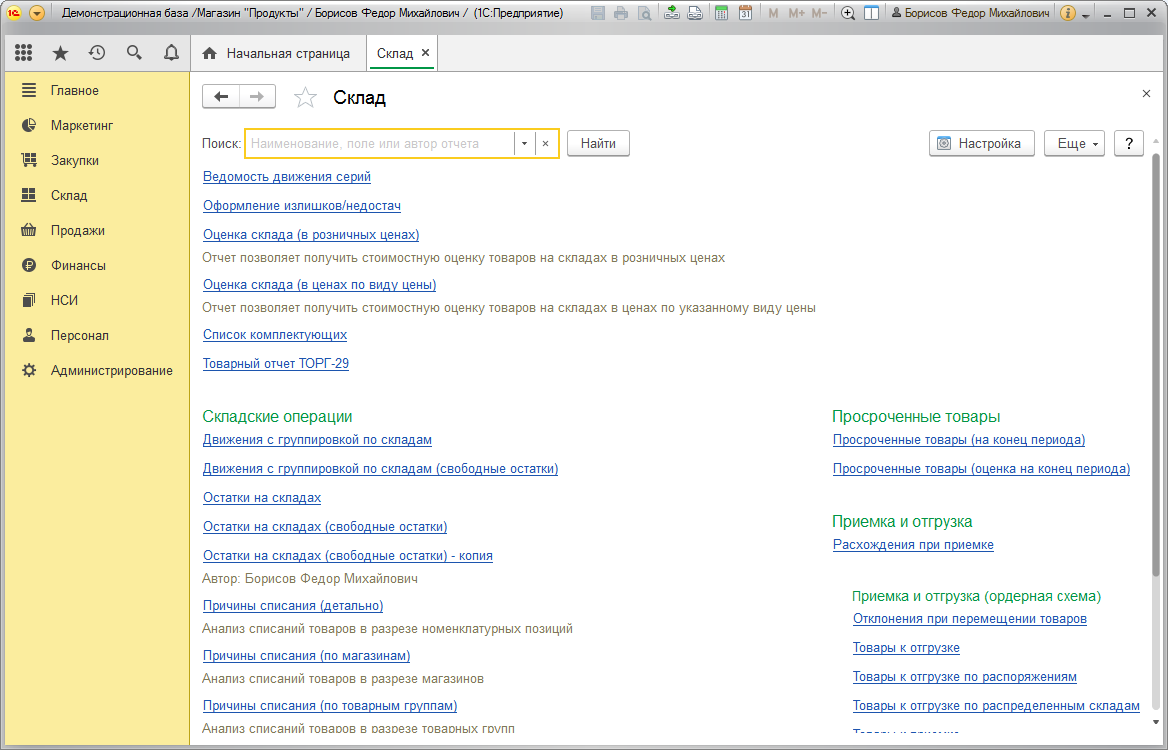Switch to Начальная страница tab
Screen dimensions: 1168x750
[278, 54]
